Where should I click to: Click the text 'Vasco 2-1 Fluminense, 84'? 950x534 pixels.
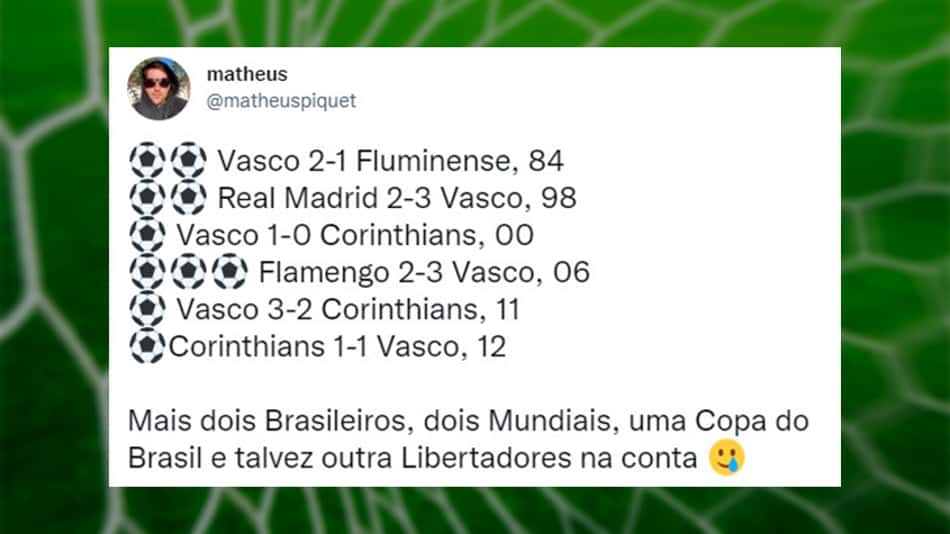coord(390,161)
